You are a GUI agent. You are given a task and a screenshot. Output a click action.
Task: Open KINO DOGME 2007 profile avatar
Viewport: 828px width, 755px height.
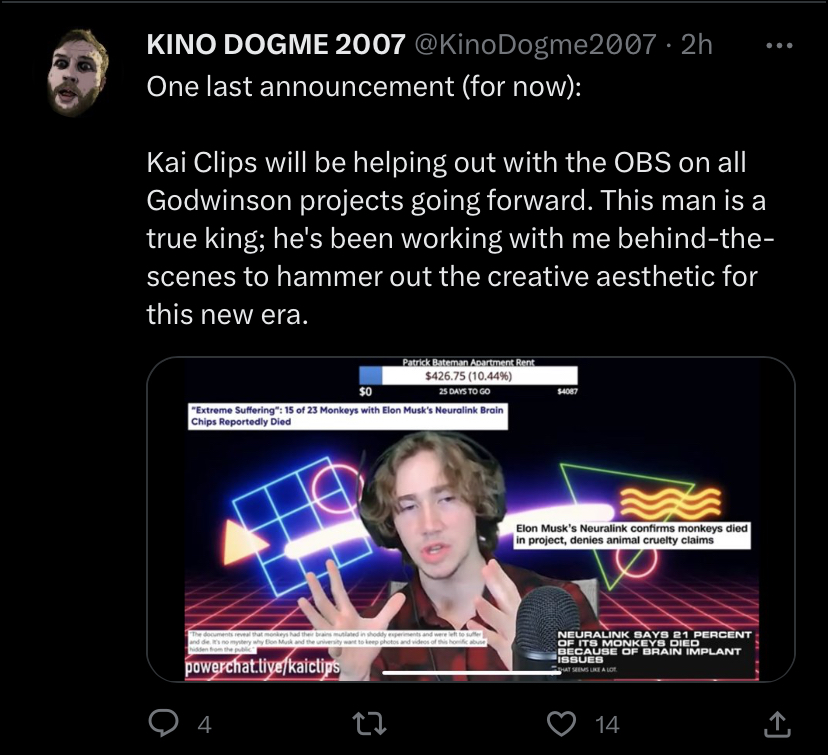coord(78,72)
